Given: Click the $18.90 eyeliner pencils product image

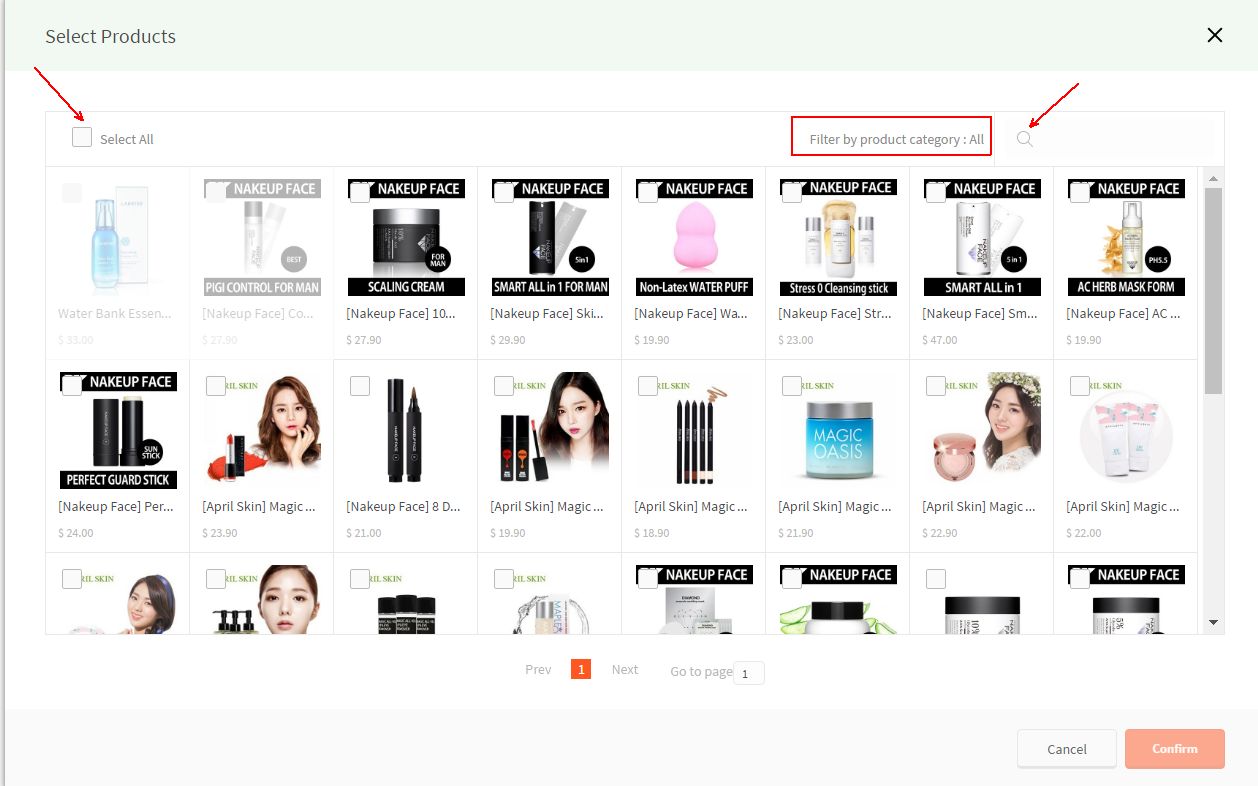Looking at the screenshot, I should tap(694, 431).
